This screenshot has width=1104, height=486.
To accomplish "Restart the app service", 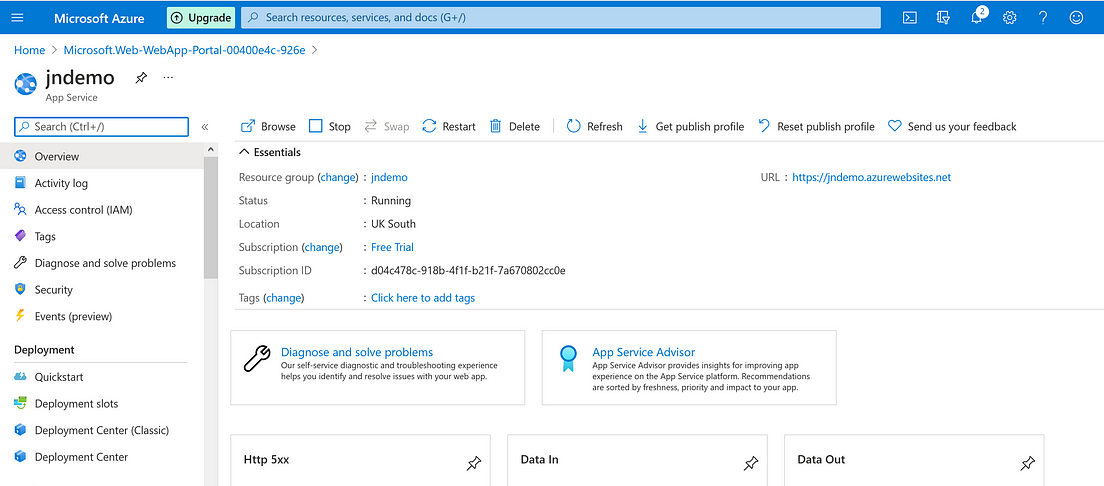I will click(448, 127).
